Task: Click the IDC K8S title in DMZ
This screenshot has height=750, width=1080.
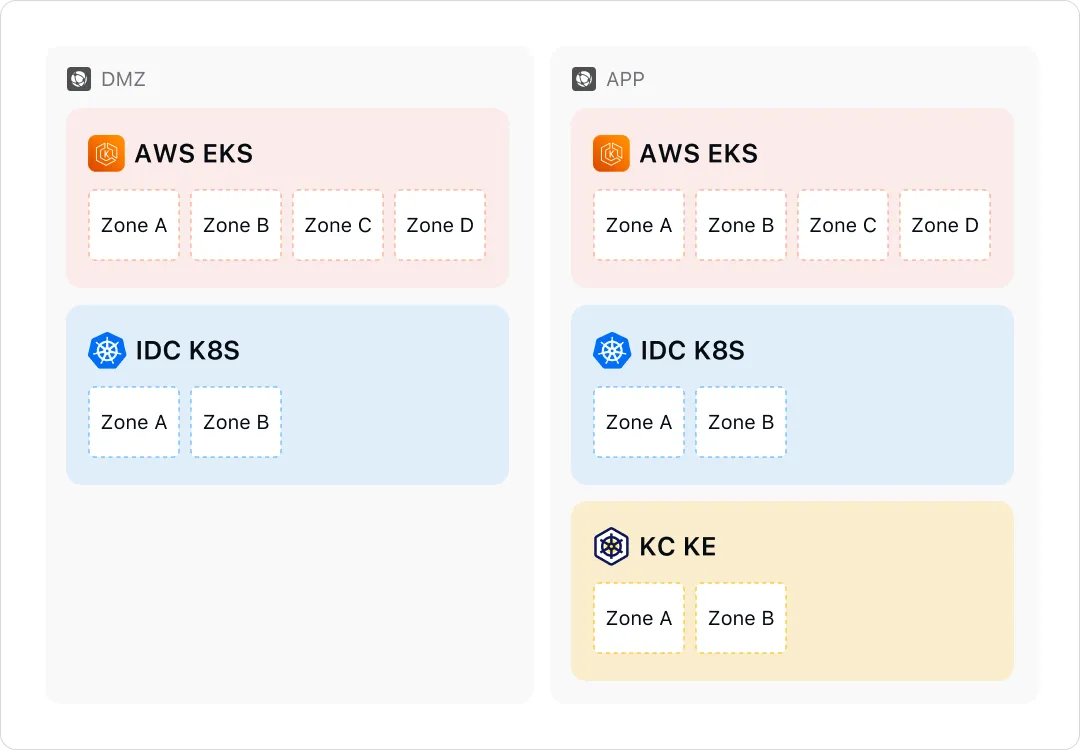Action: 188,351
